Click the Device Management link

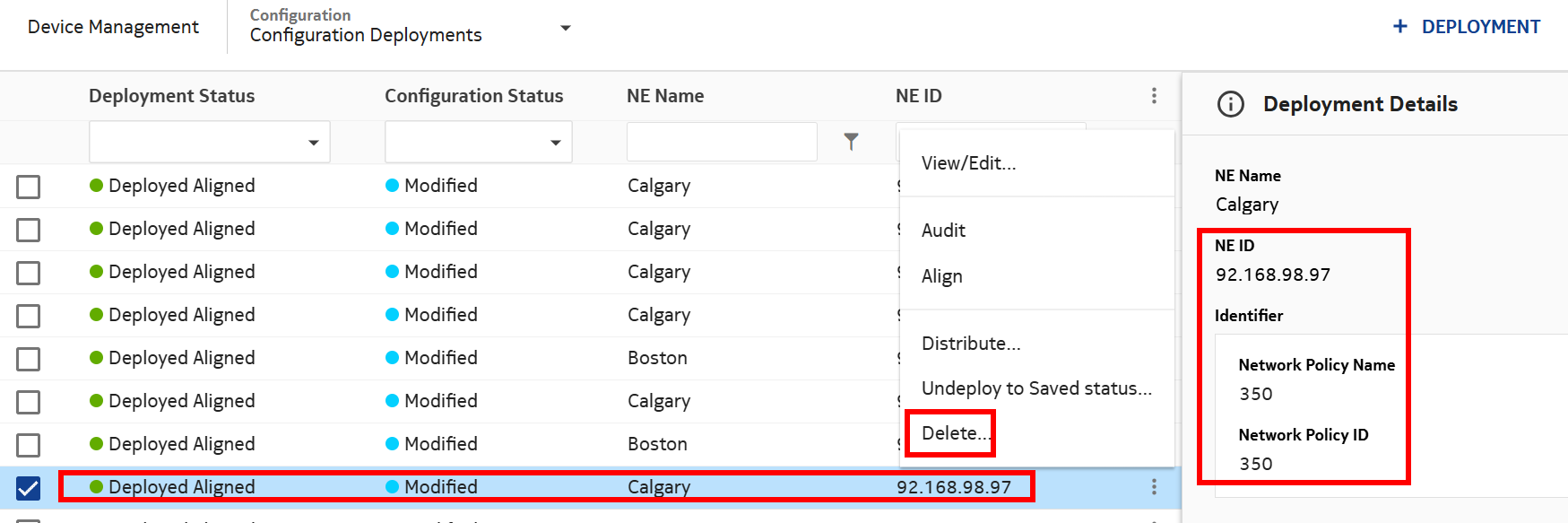pyautogui.click(x=113, y=27)
